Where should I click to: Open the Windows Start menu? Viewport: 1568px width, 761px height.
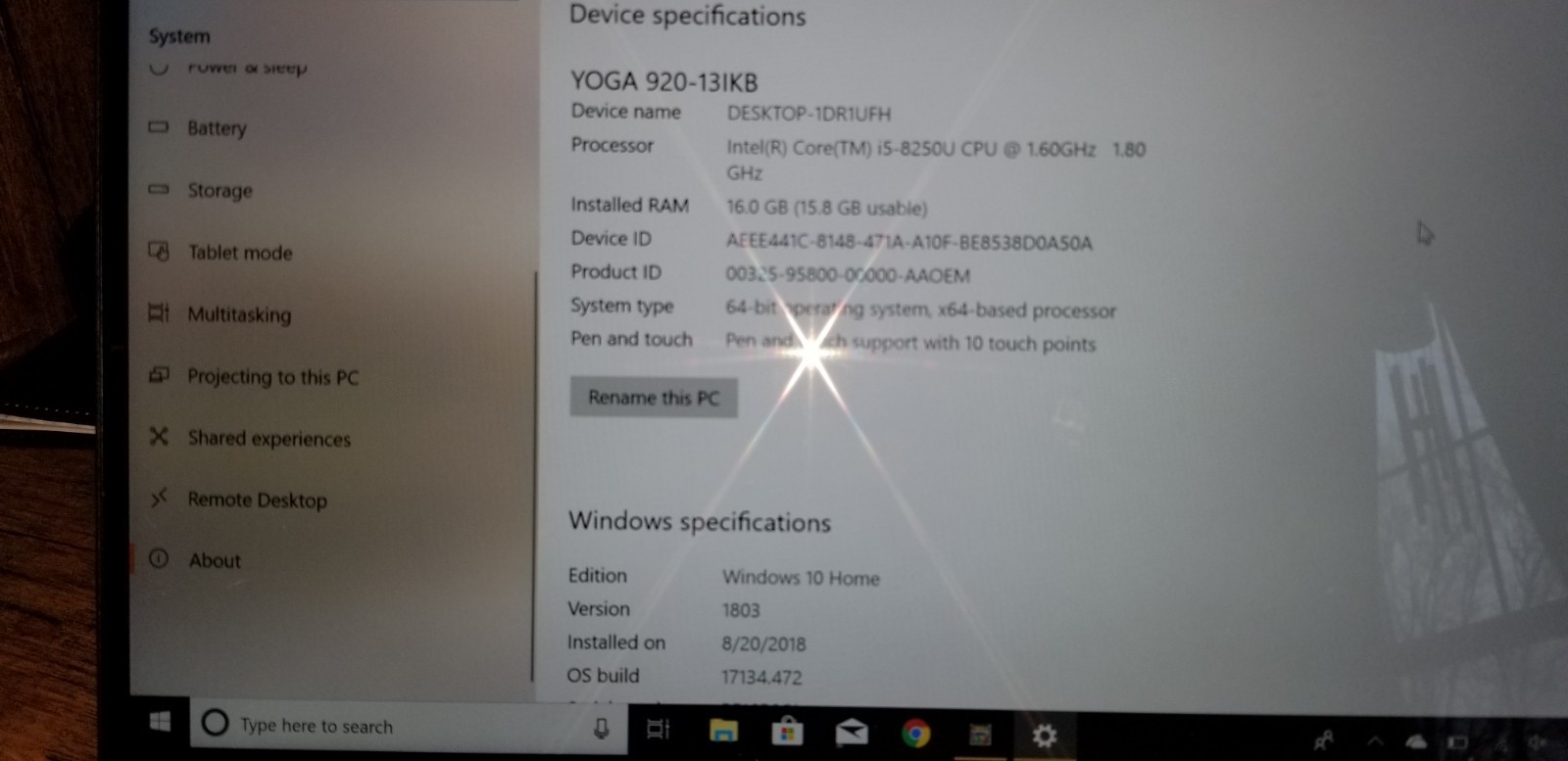[x=160, y=724]
